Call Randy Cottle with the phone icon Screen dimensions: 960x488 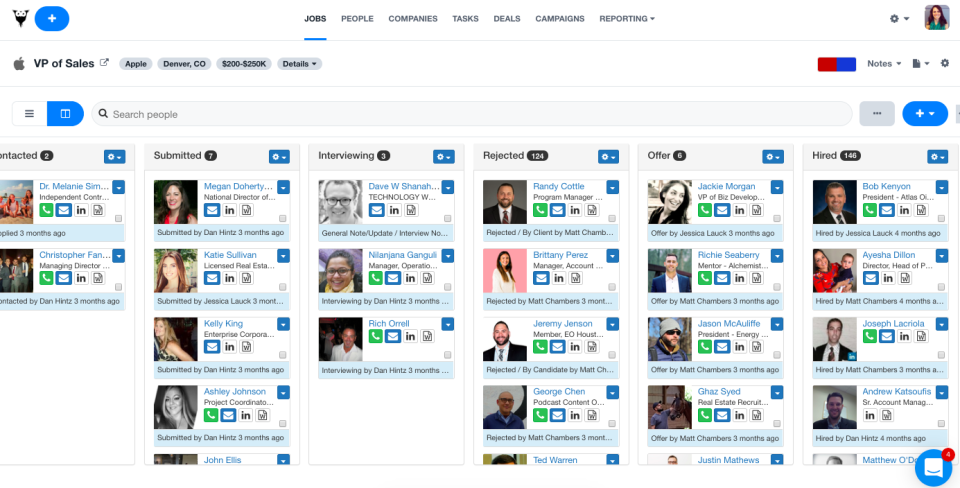[x=540, y=210]
